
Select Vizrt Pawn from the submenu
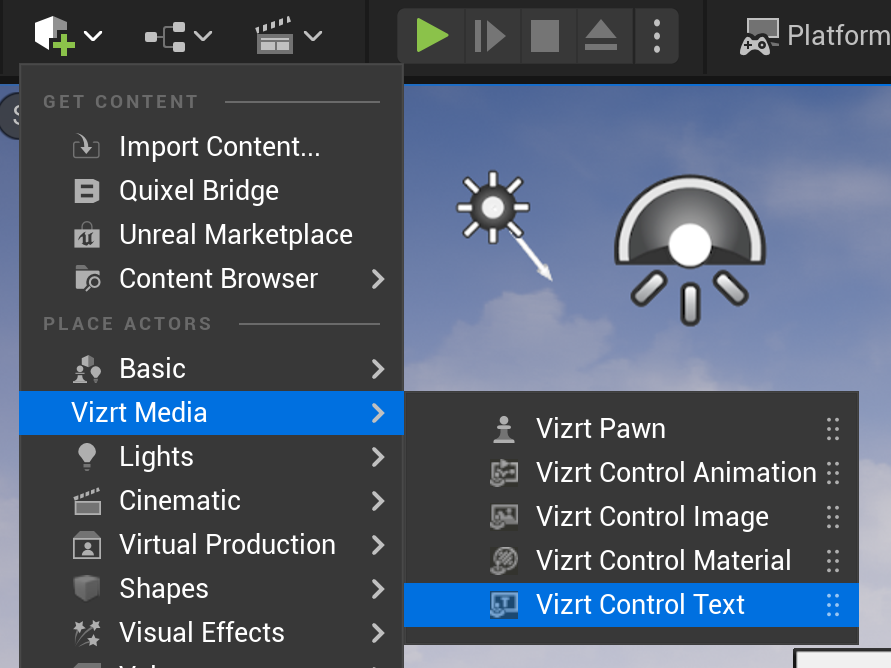tap(600, 429)
